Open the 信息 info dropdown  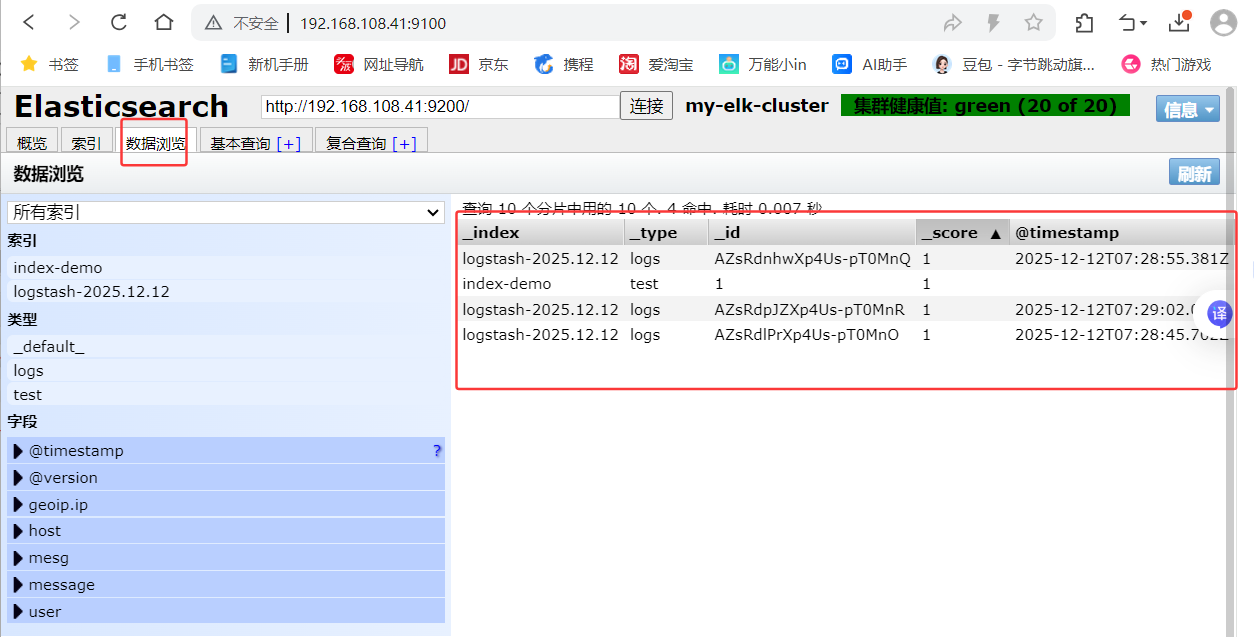pos(1188,110)
